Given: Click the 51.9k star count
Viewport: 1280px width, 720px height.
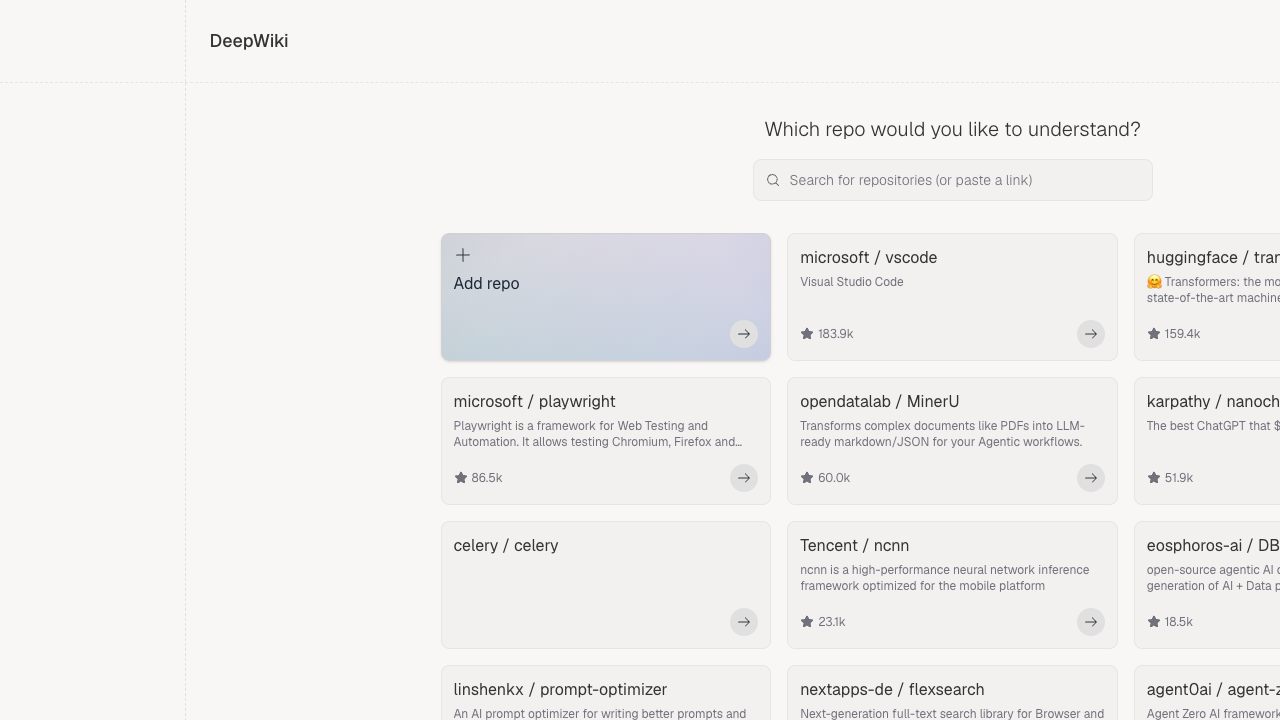Looking at the screenshot, I should click(1179, 478).
